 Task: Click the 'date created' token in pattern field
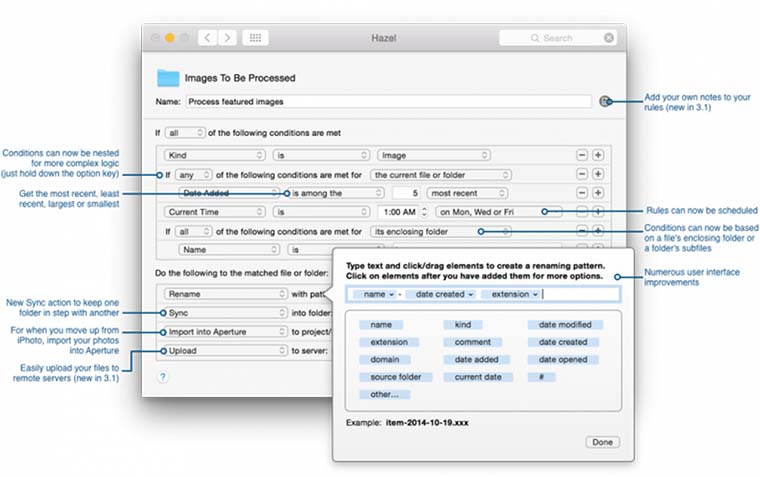click(441, 294)
